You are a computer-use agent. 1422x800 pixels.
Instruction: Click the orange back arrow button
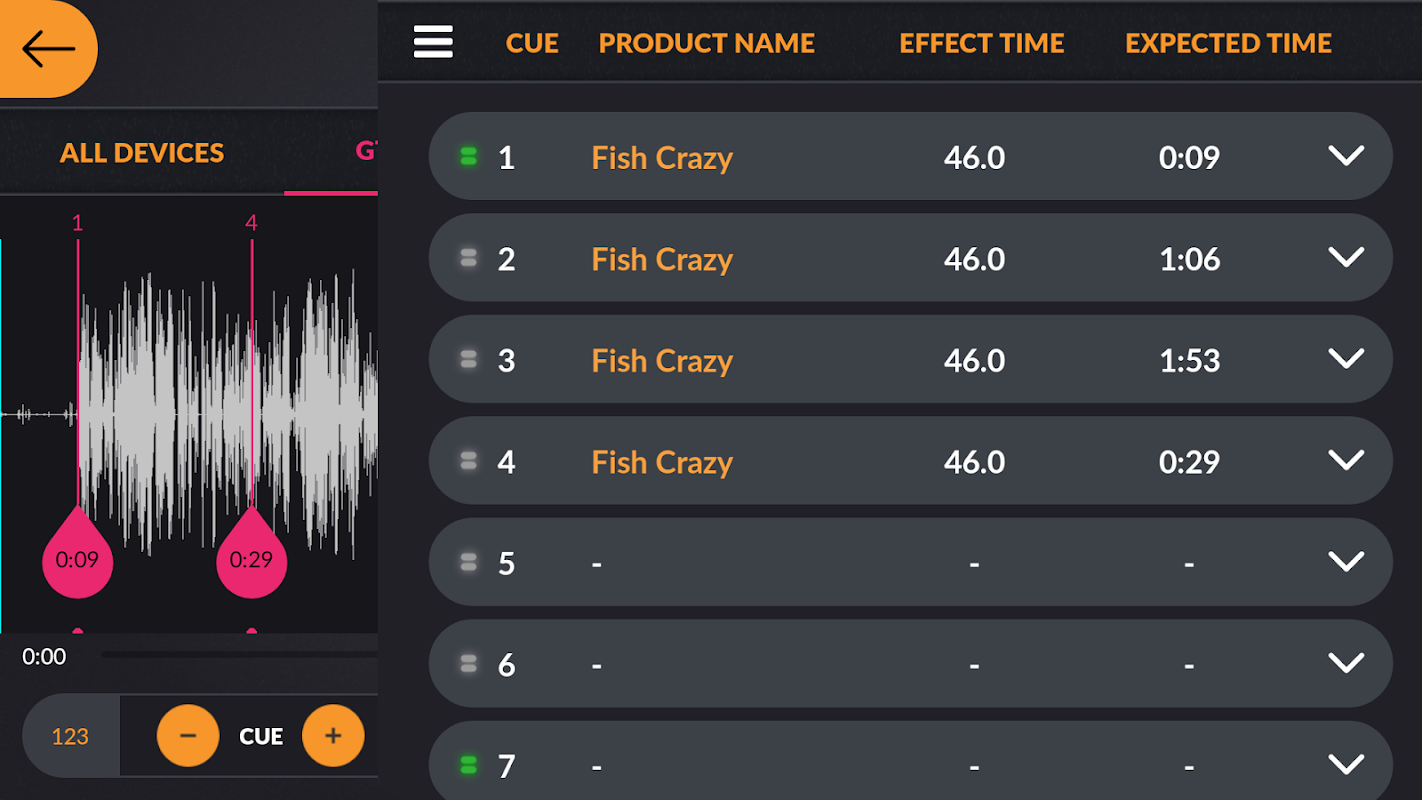pyautogui.click(x=48, y=48)
